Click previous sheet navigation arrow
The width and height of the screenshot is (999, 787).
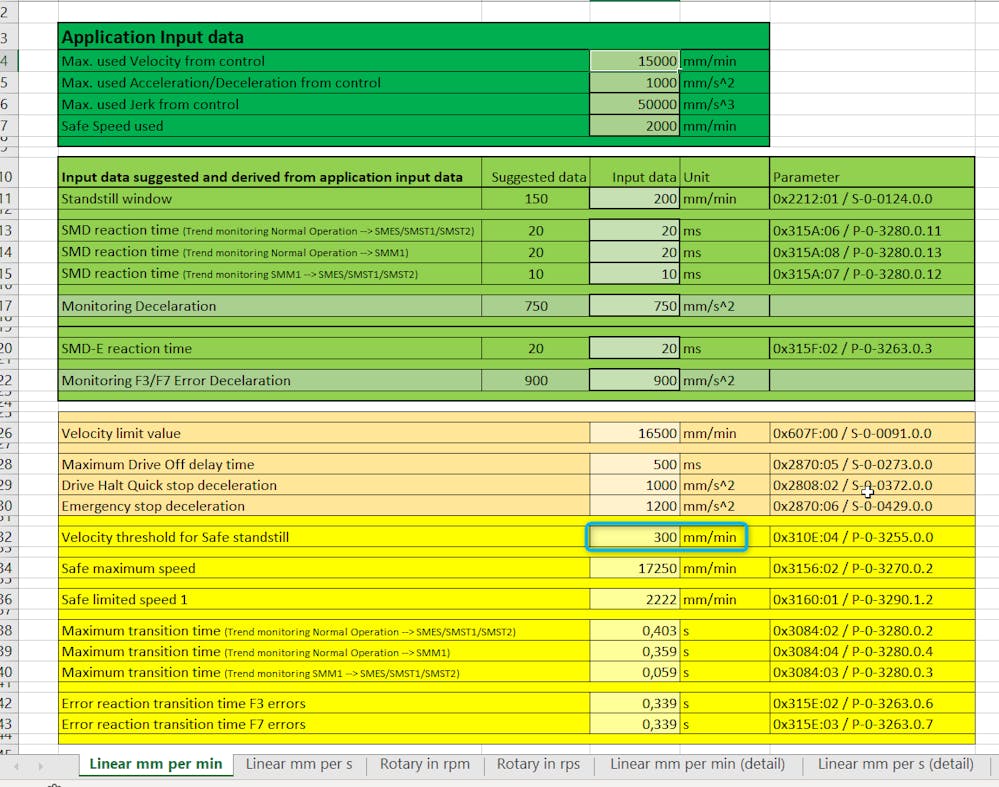[x=16, y=766]
